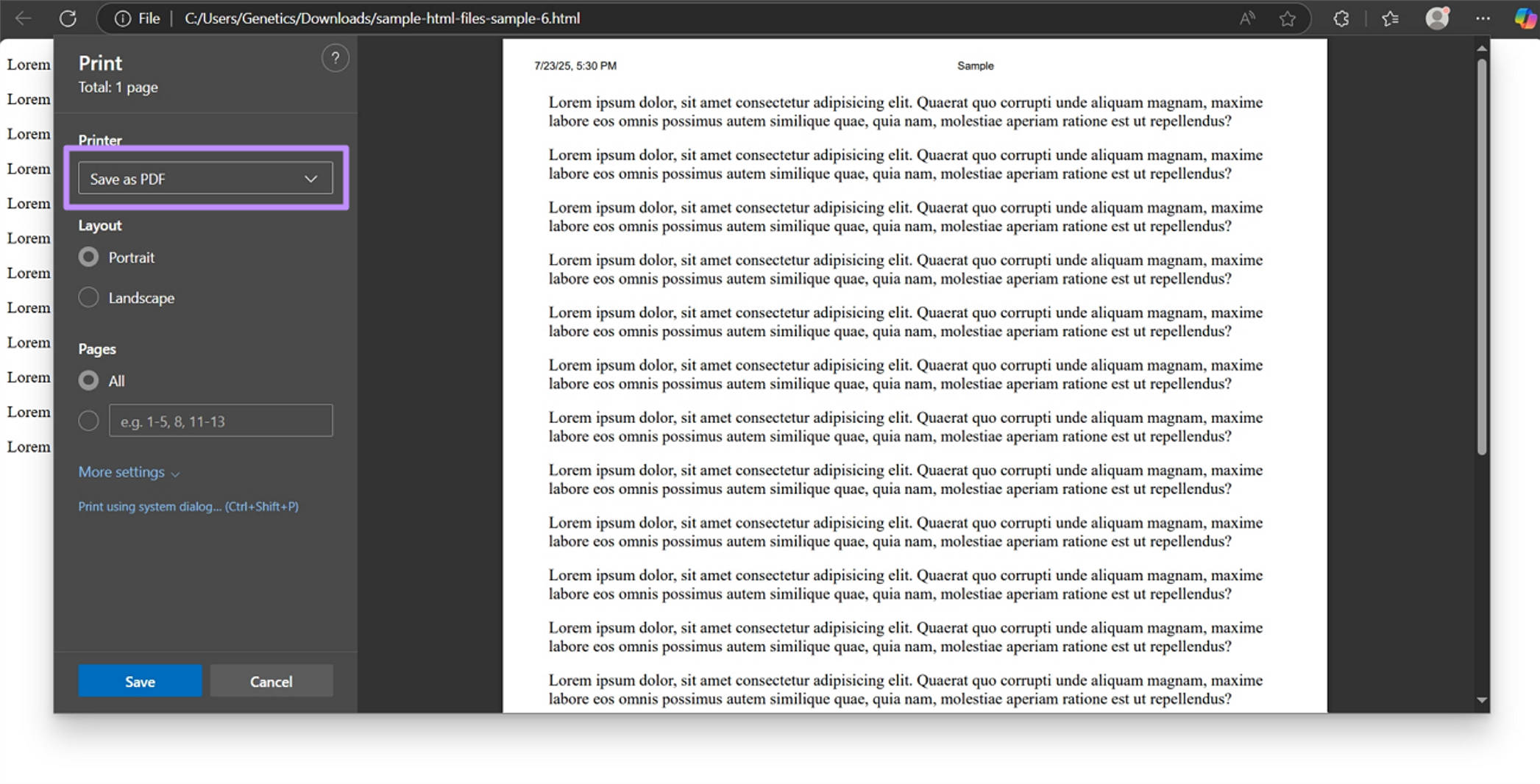View site information icon beside File

coord(122,18)
